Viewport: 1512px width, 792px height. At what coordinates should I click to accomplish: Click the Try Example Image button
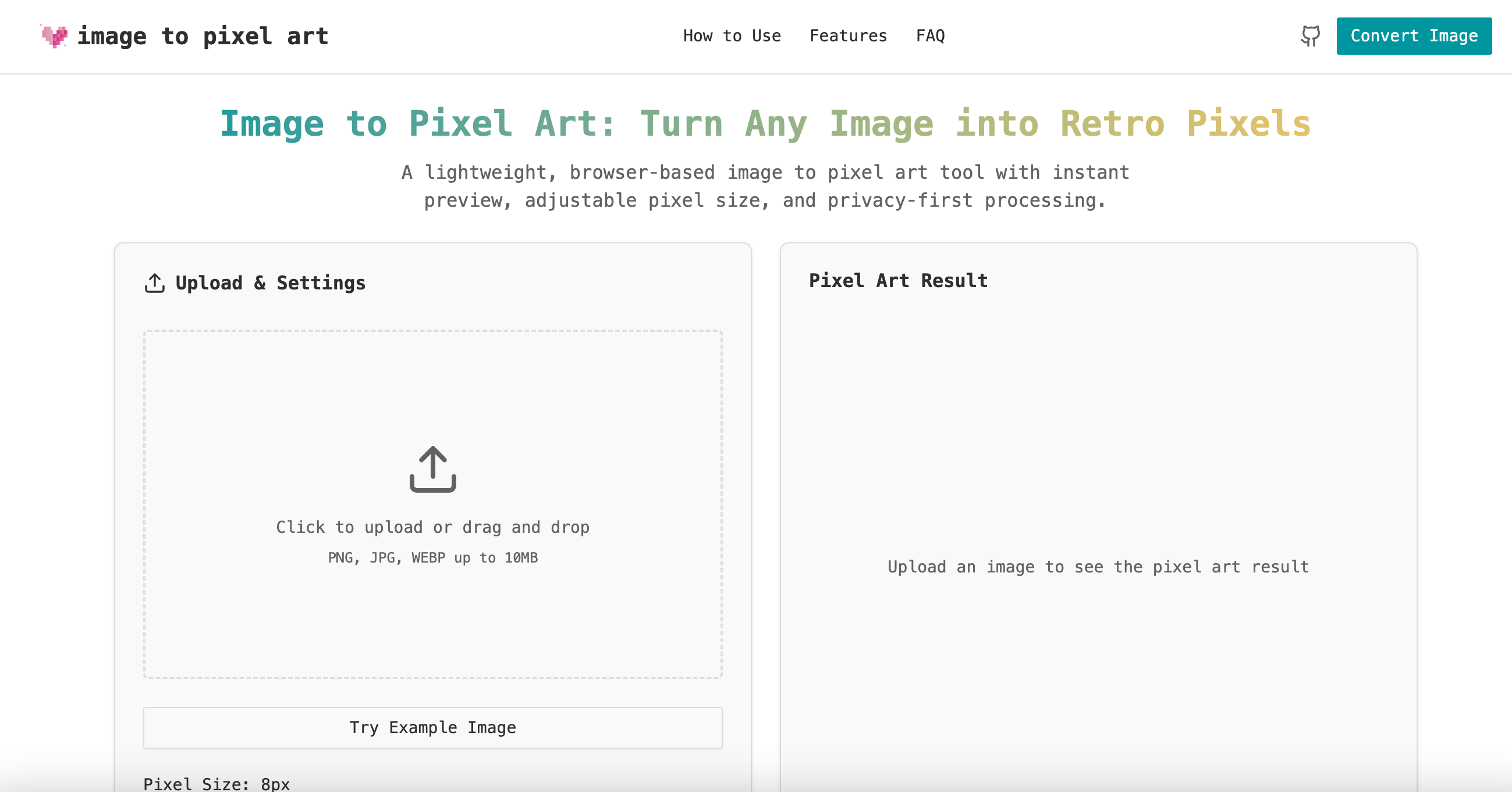(x=432, y=727)
